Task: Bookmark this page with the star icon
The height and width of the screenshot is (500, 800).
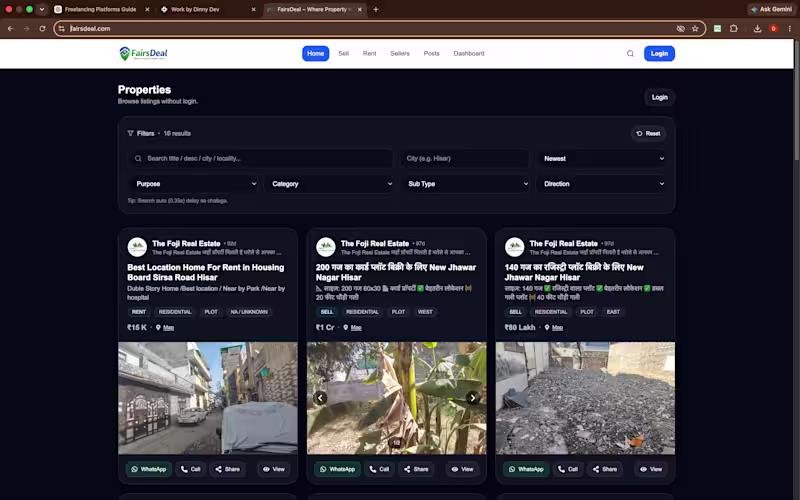Action: (695, 29)
